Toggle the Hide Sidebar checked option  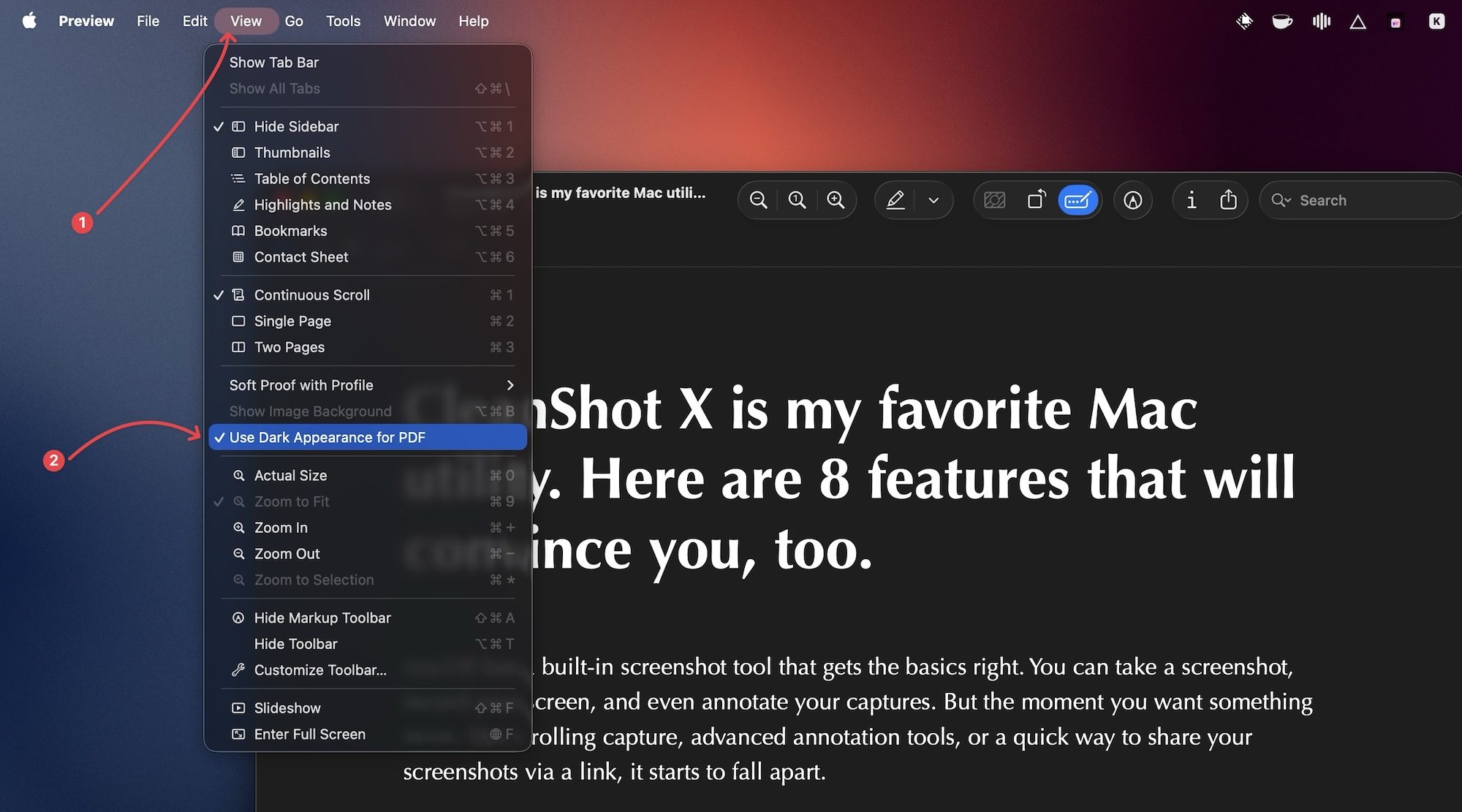click(x=368, y=126)
